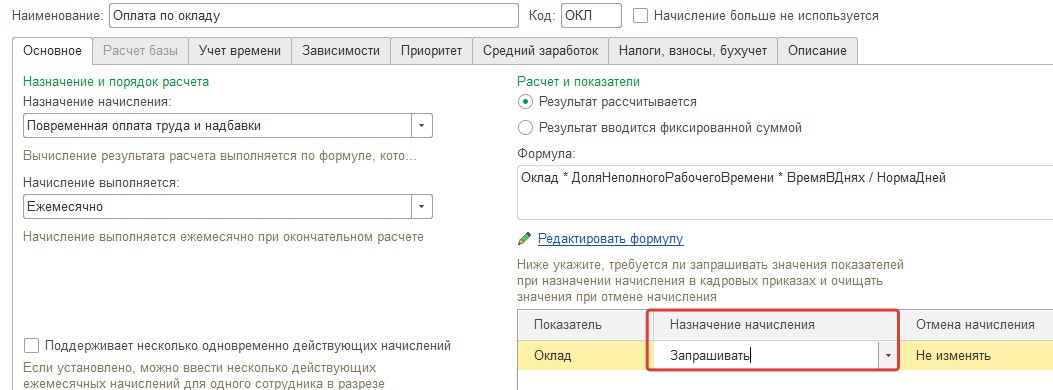Check Начисление больше не используется checkbox

pyautogui.click(x=641, y=15)
